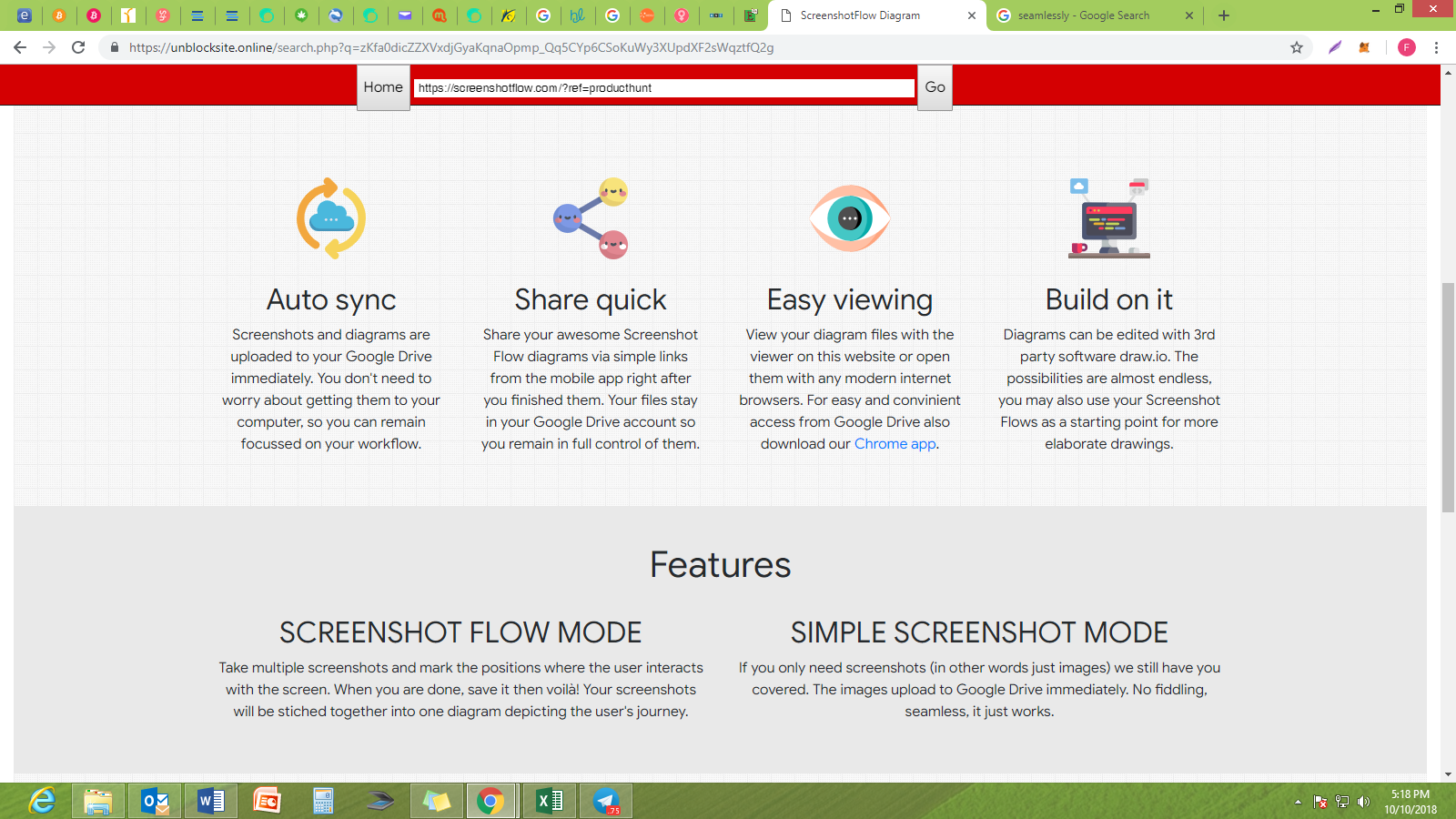Click the page scrollbar up arrow

pos(1448,73)
